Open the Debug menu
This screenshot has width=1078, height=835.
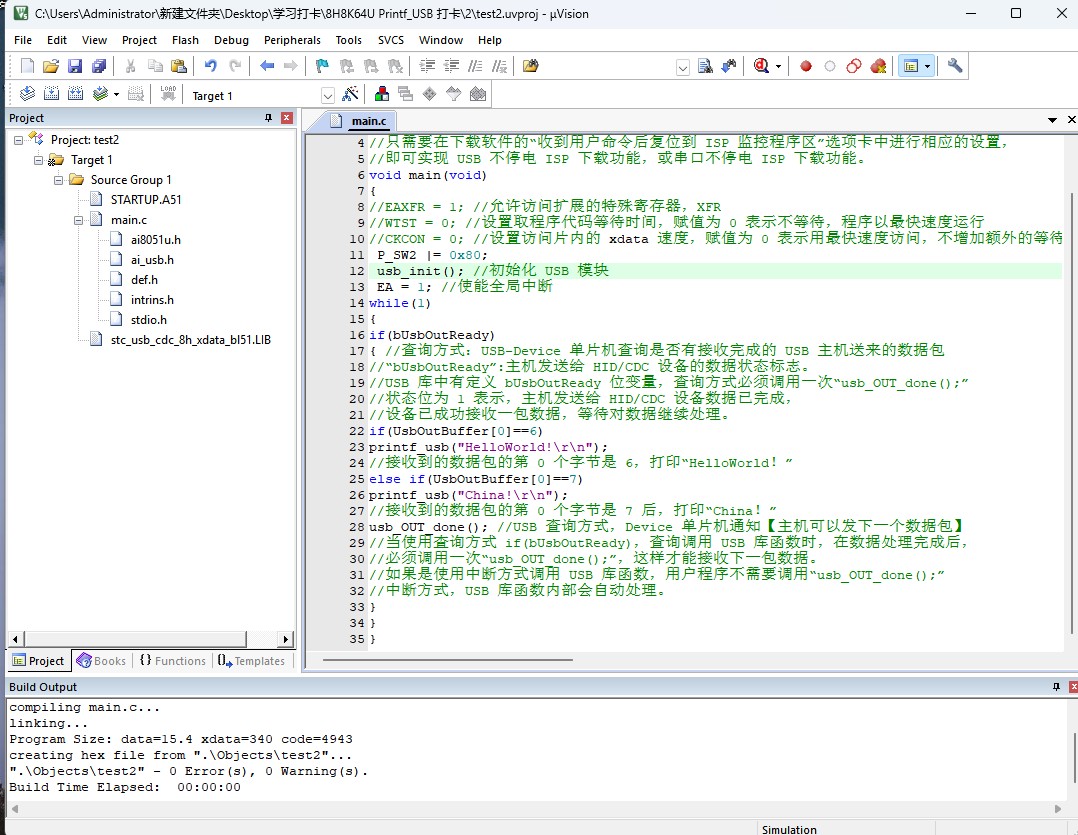coord(231,40)
